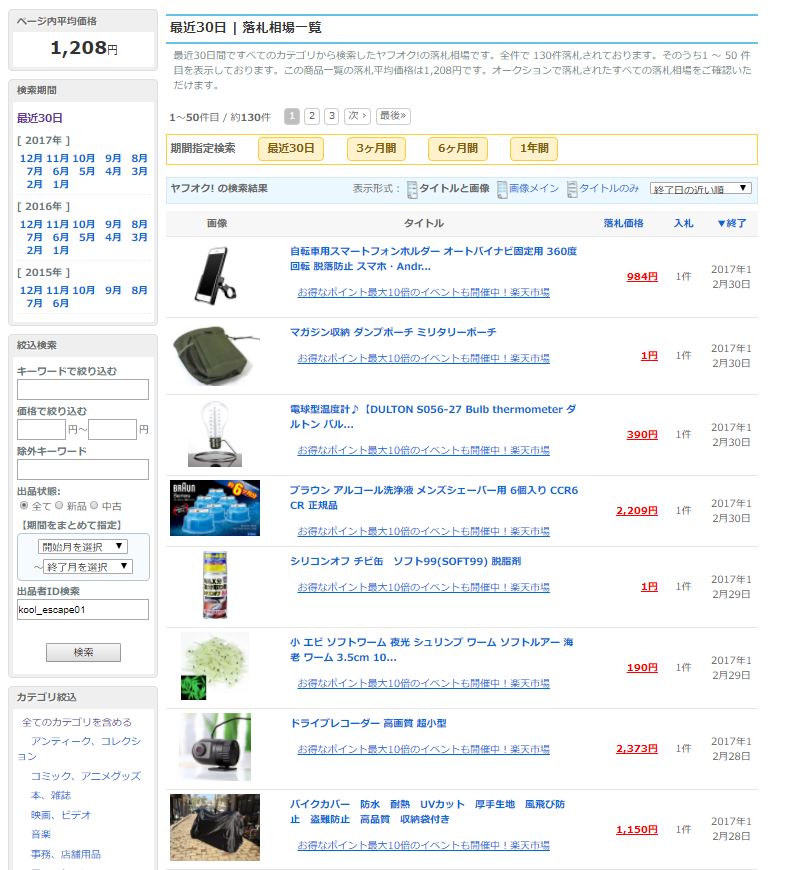Select the 新品 radio button

click(59, 505)
